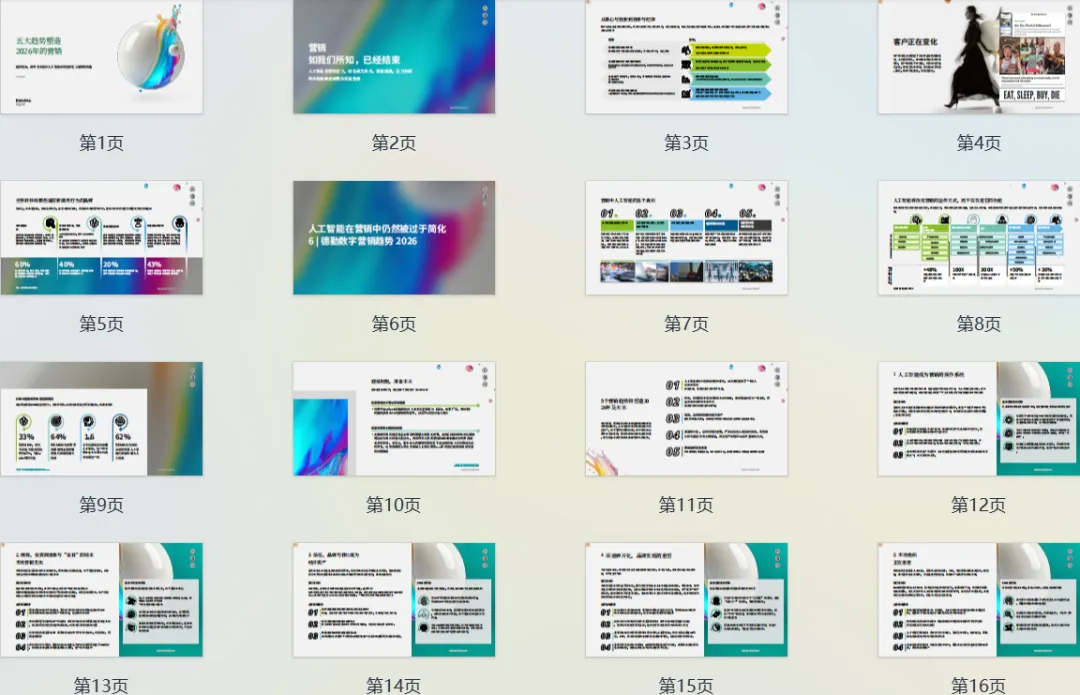Select the page 16 slide thumbnail
The height and width of the screenshot is (695, 1080).
click(x=977, y=600)
